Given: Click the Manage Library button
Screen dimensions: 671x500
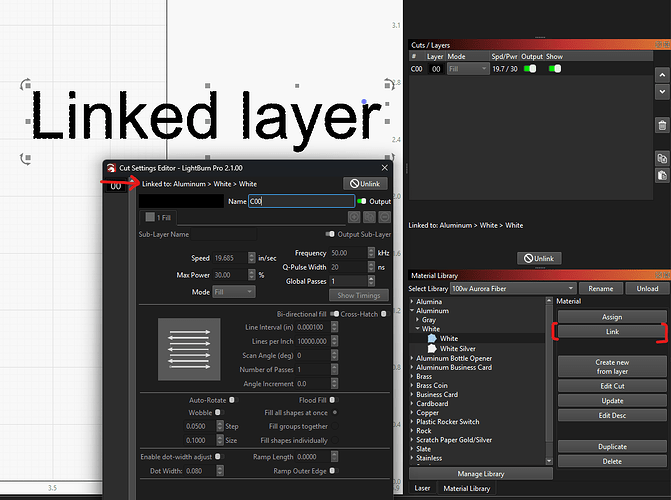Looking at the screenshot, I should pyautogui.click(x=481, y=473).
